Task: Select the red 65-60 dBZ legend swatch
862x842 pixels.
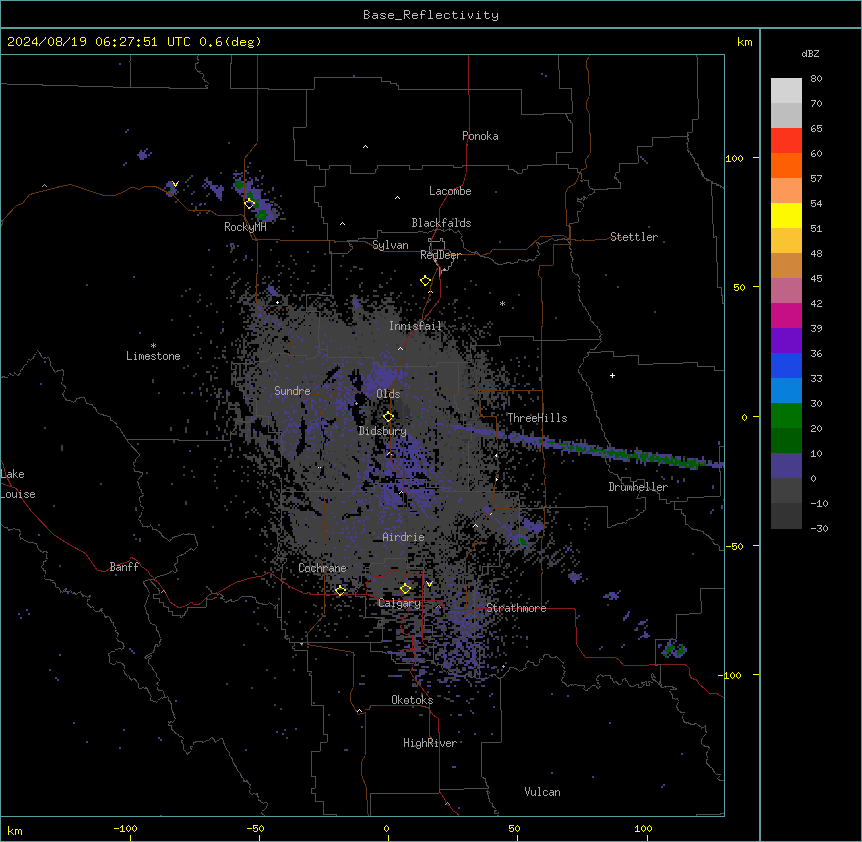Action: click(786, 141)
